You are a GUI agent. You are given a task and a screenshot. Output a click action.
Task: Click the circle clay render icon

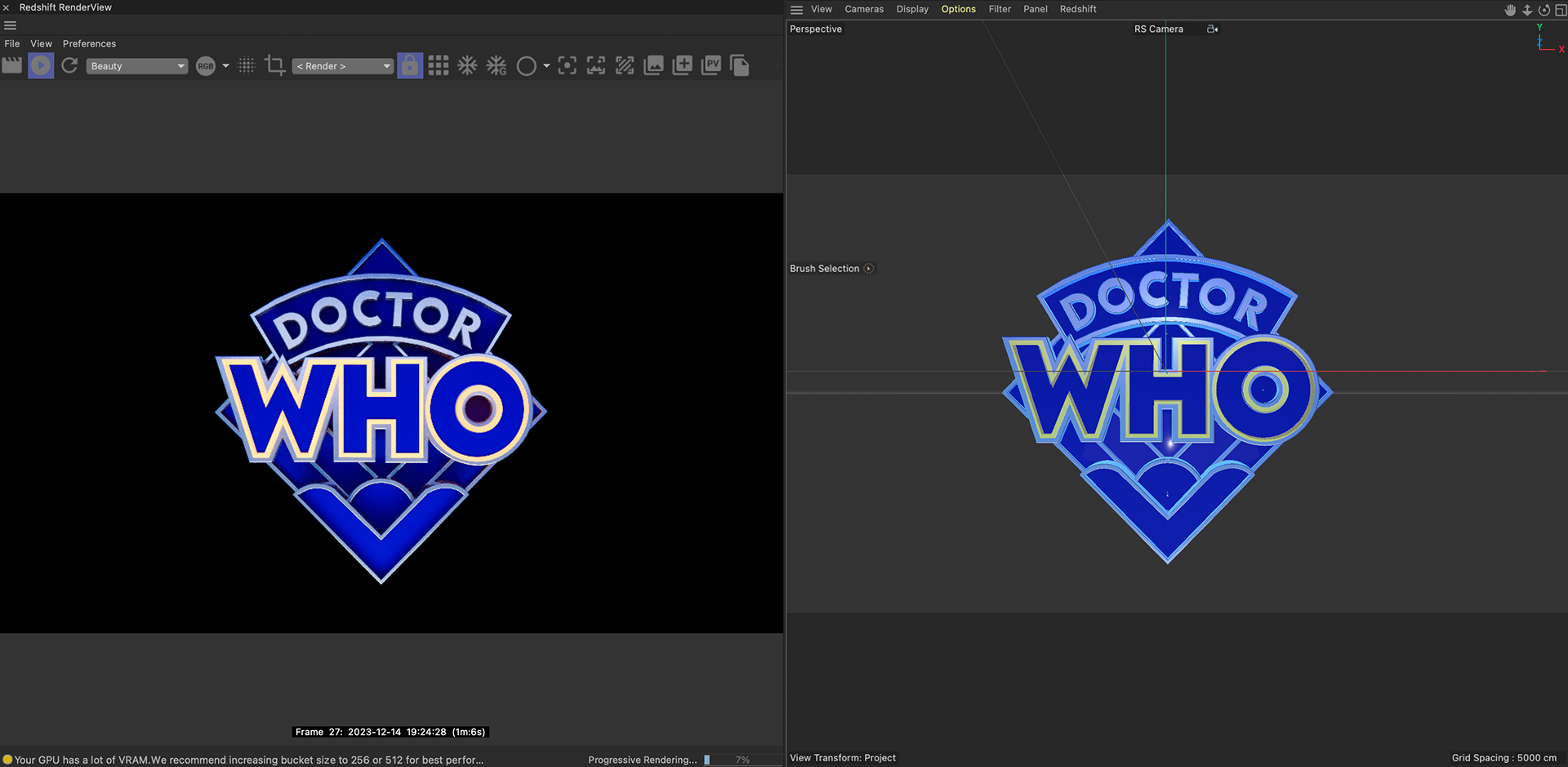pos(527,66)
